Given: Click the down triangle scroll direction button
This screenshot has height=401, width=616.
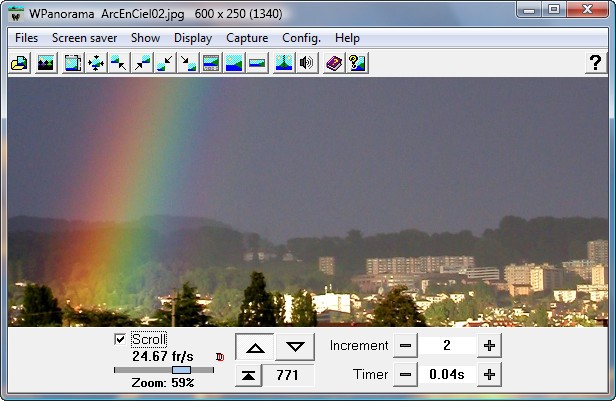Looking at the screenshot, I should tap(295, 347).
